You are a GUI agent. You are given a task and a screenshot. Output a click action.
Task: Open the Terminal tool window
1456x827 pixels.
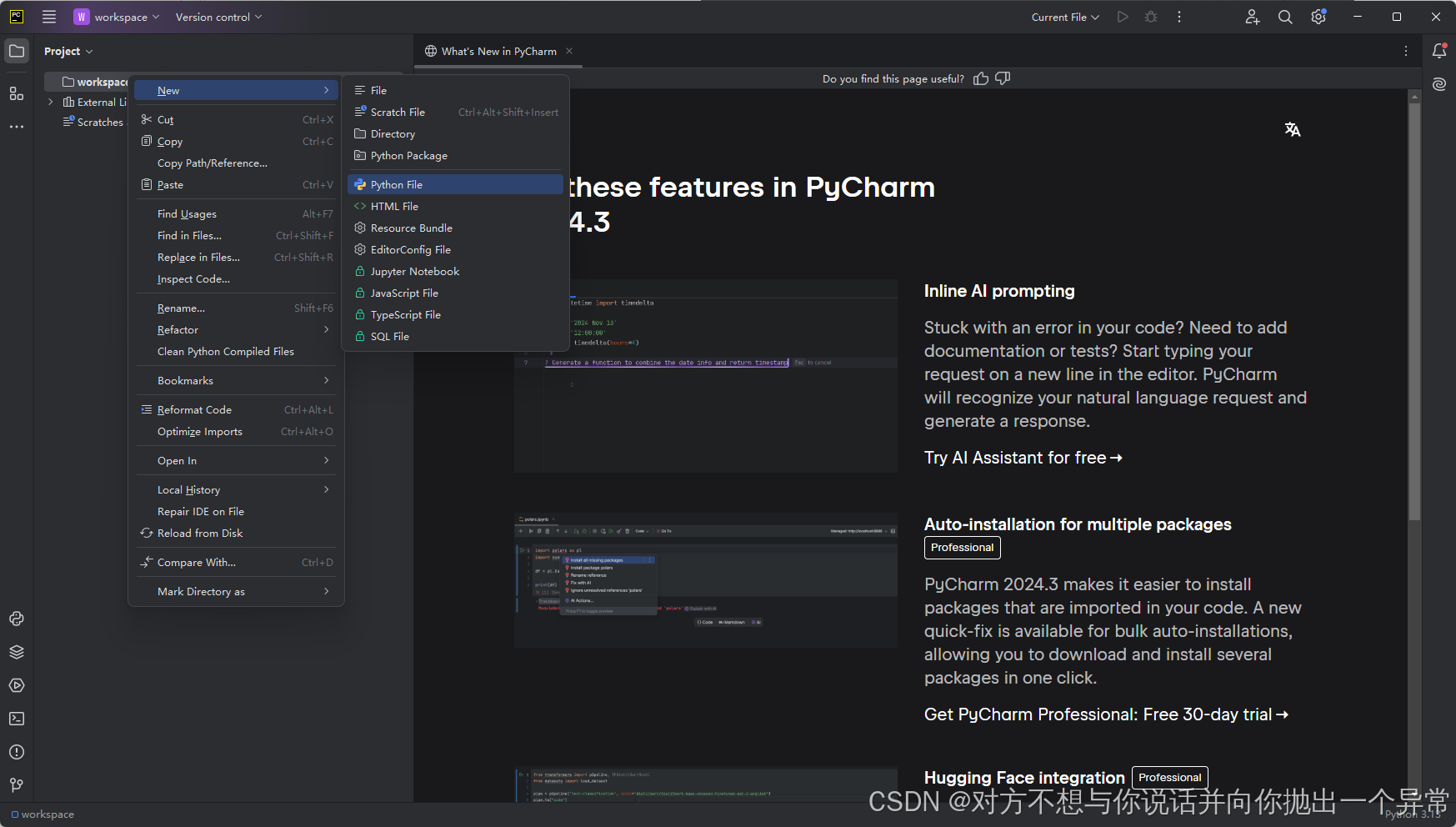17,719
